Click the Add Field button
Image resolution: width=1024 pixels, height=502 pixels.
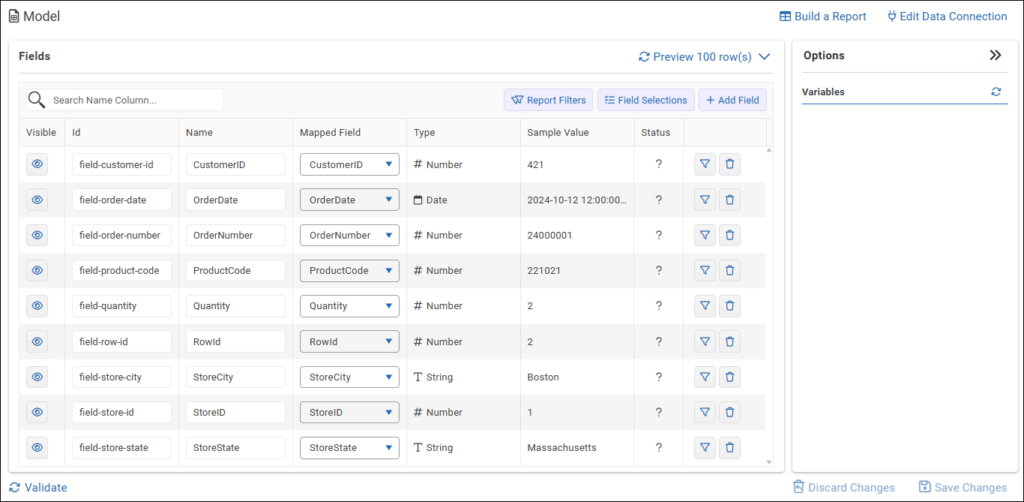[x=734, y=100]
